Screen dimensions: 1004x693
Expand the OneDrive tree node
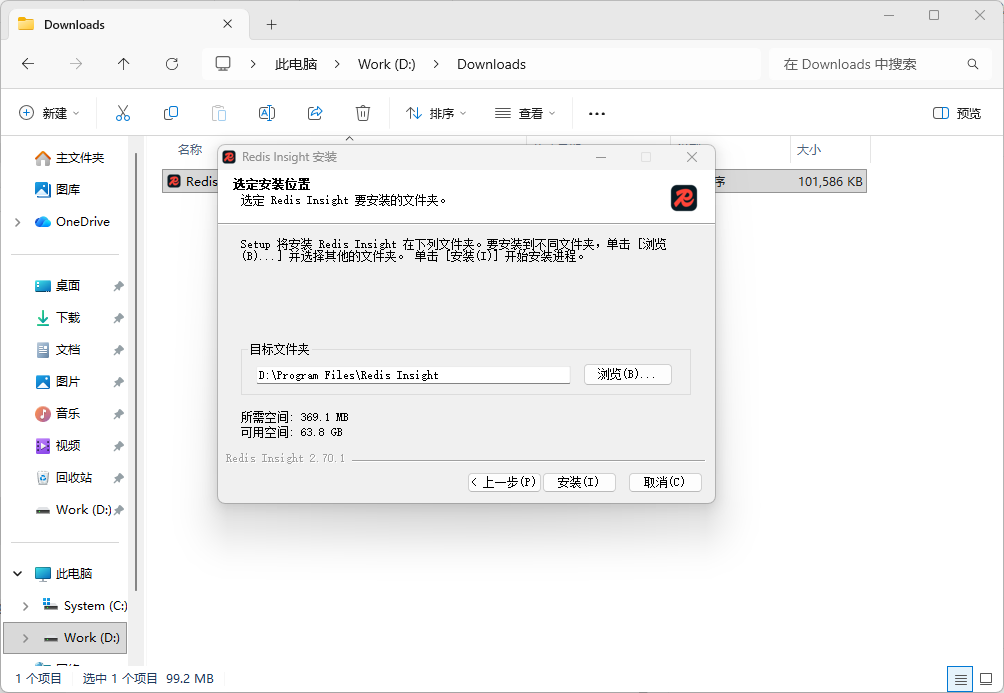click(18, 222)
